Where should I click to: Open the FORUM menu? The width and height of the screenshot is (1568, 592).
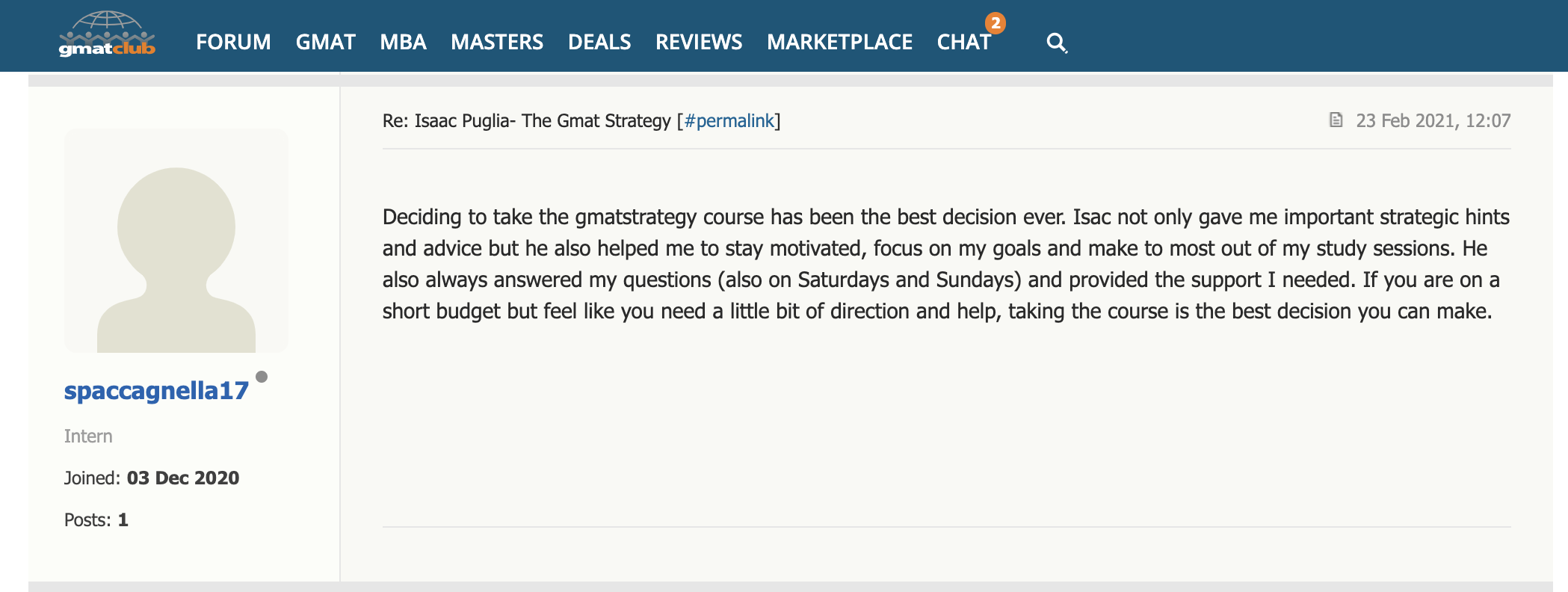click(x=233, y=42)
